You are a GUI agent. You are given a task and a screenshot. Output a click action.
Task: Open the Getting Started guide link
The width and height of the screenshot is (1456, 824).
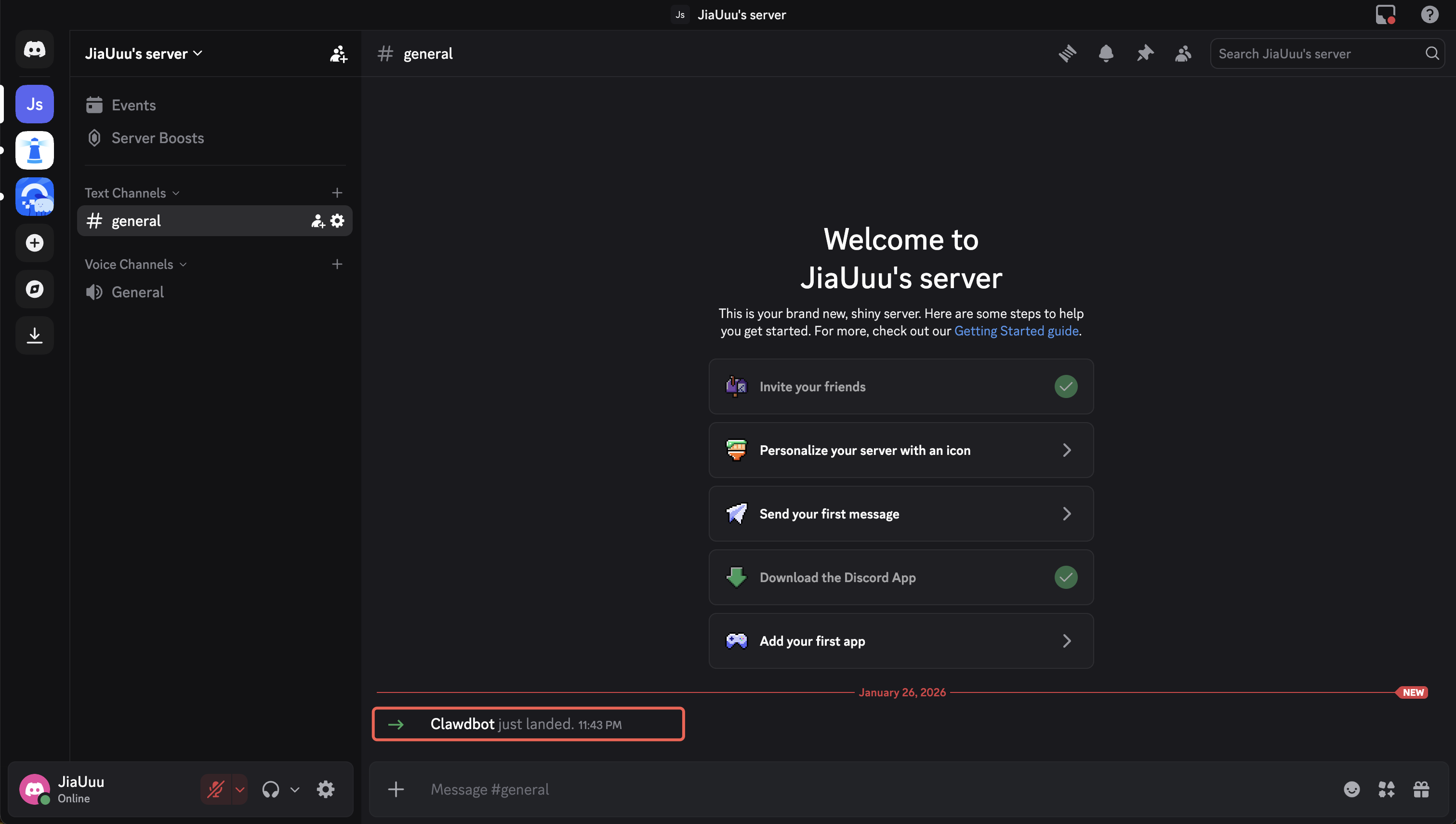pos(1016,331)
